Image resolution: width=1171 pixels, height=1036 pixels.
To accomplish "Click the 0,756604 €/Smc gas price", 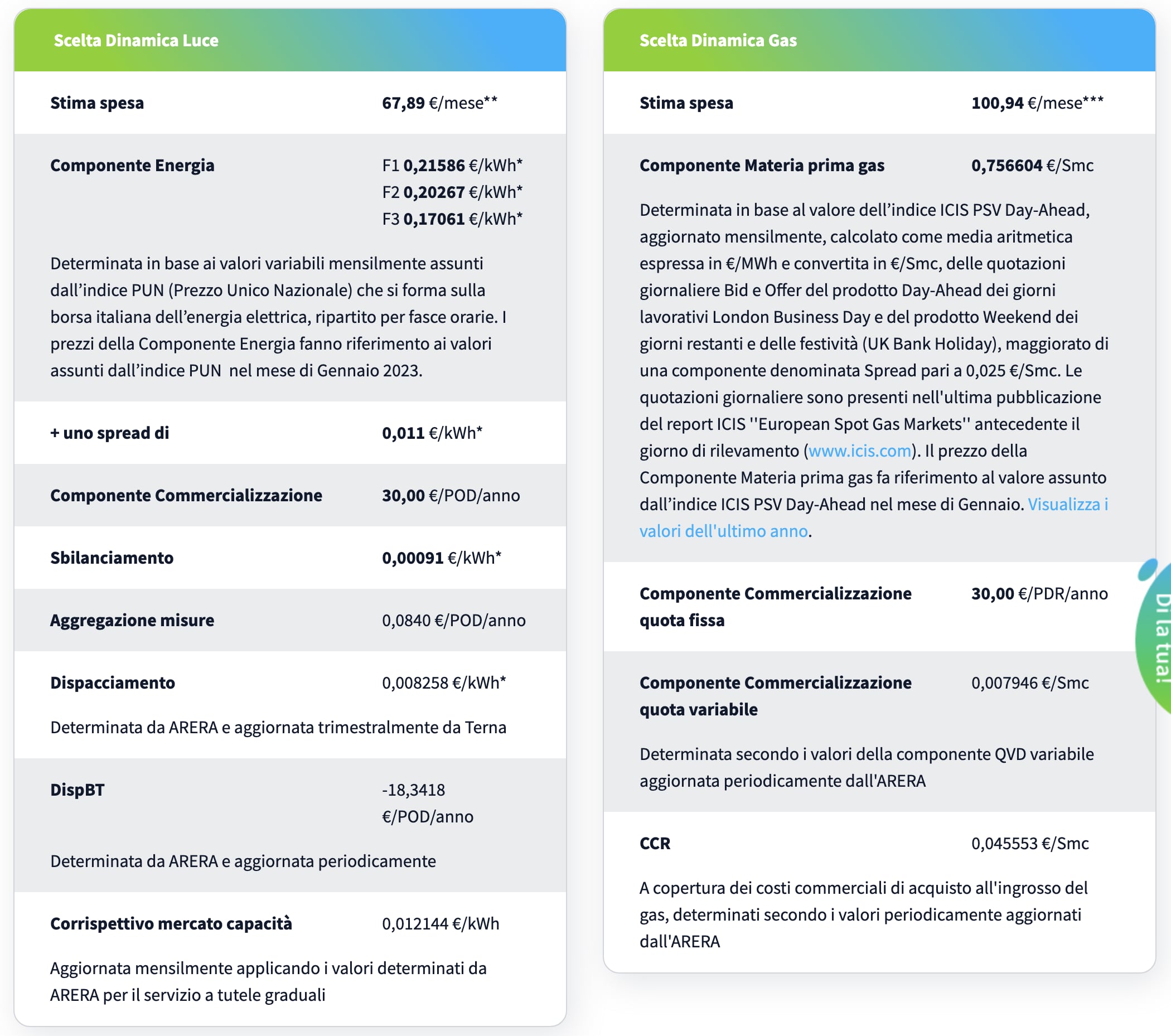I will (x=1032, y=166).
